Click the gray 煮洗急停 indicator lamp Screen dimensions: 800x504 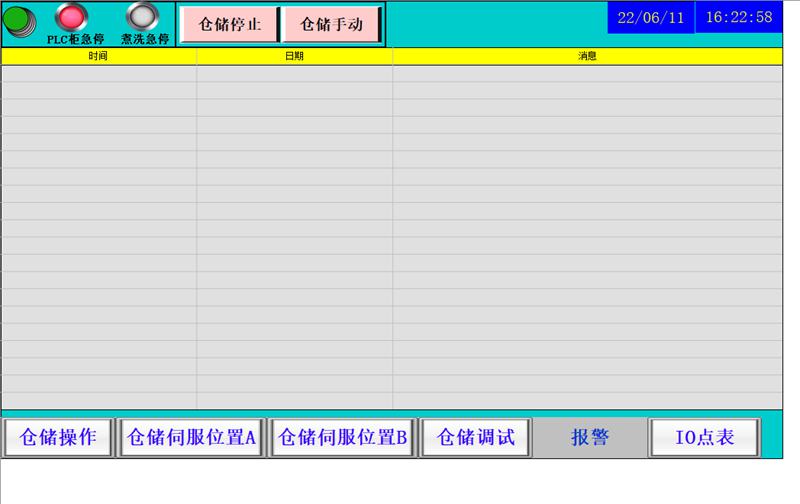pos(143,17)
